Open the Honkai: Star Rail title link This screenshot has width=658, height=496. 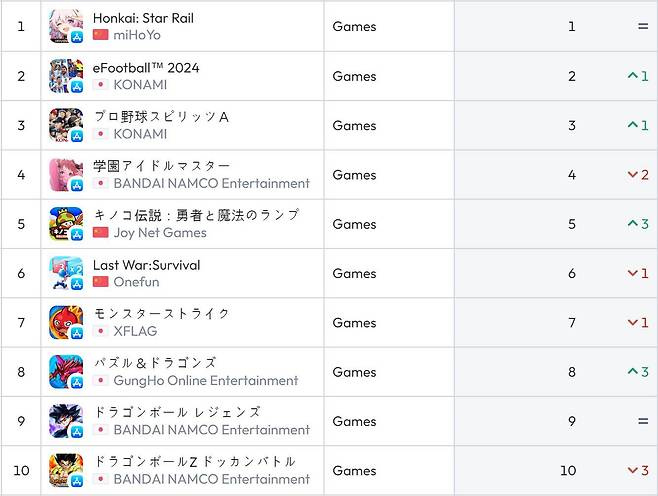click(x=143, y=18)
